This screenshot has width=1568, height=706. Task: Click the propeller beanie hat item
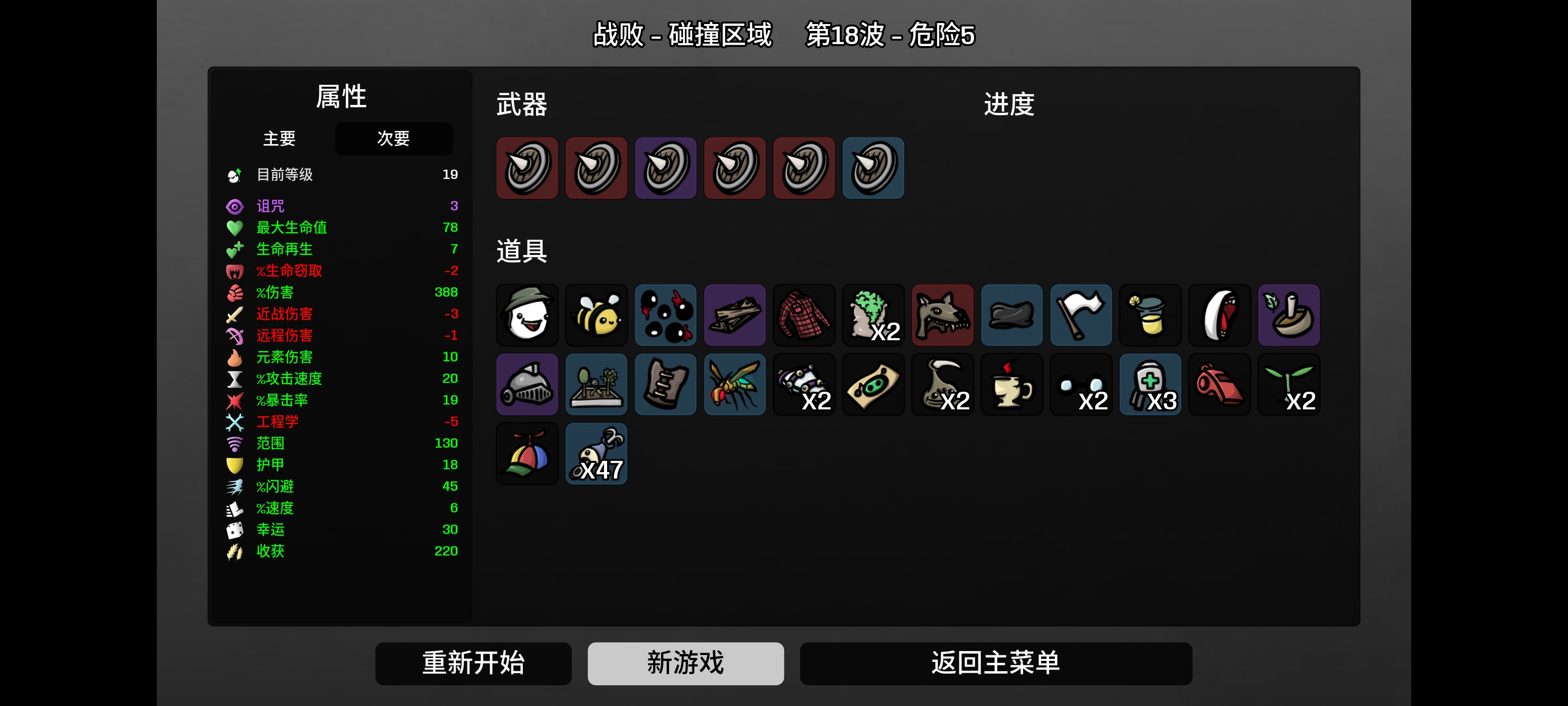click(527, 454)
